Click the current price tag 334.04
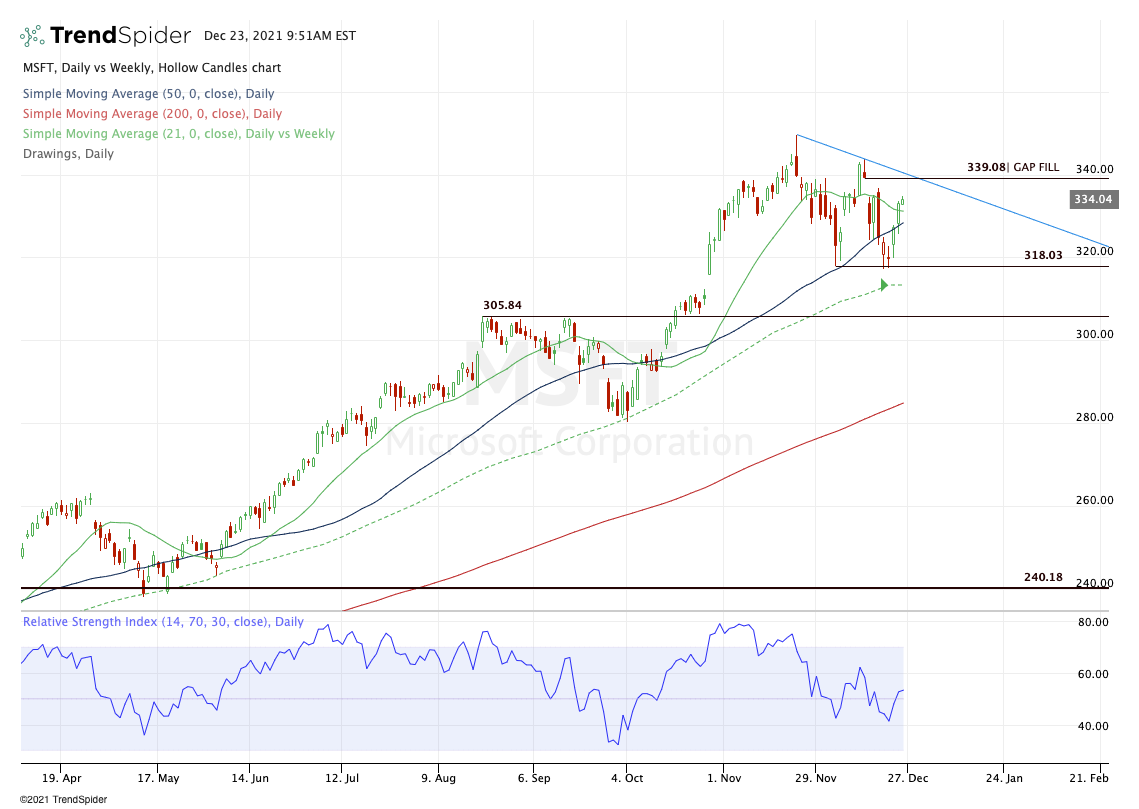The width and height of the screenshot is (1139, 809). [1094, 199]
